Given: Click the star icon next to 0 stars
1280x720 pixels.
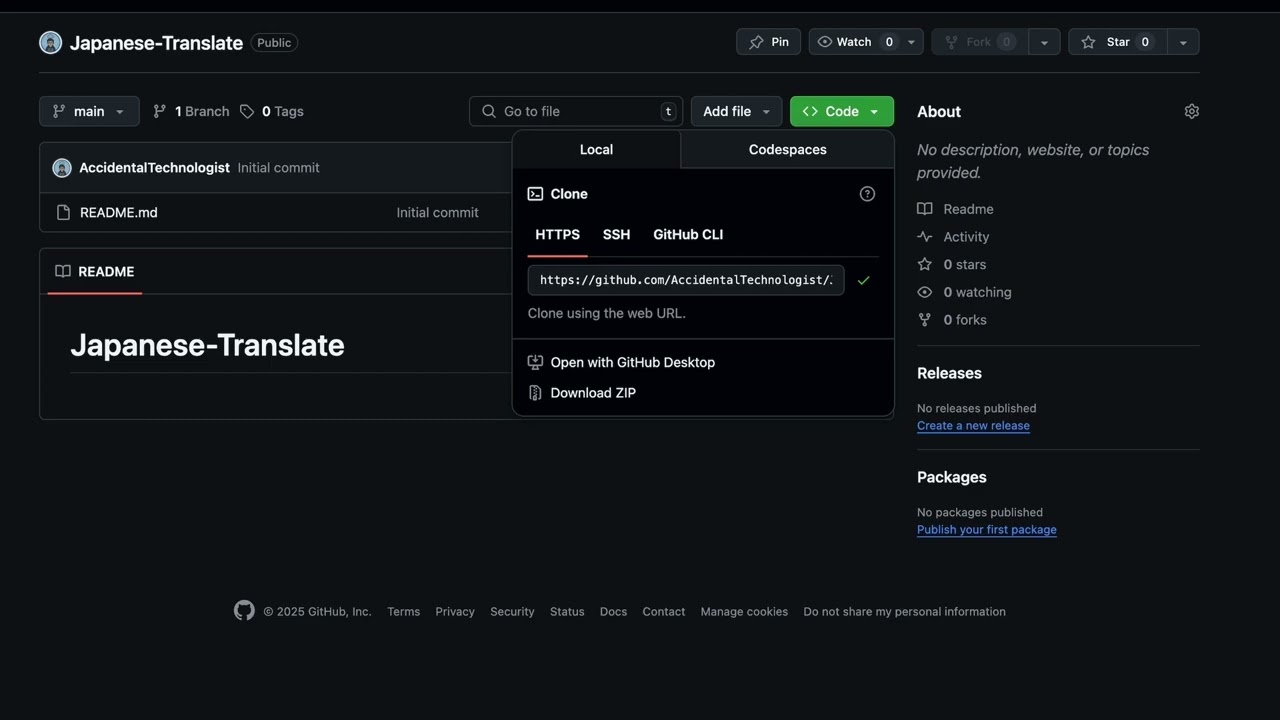Looking at the screenshot, I should pyautogui.click(x=925, y=264).
